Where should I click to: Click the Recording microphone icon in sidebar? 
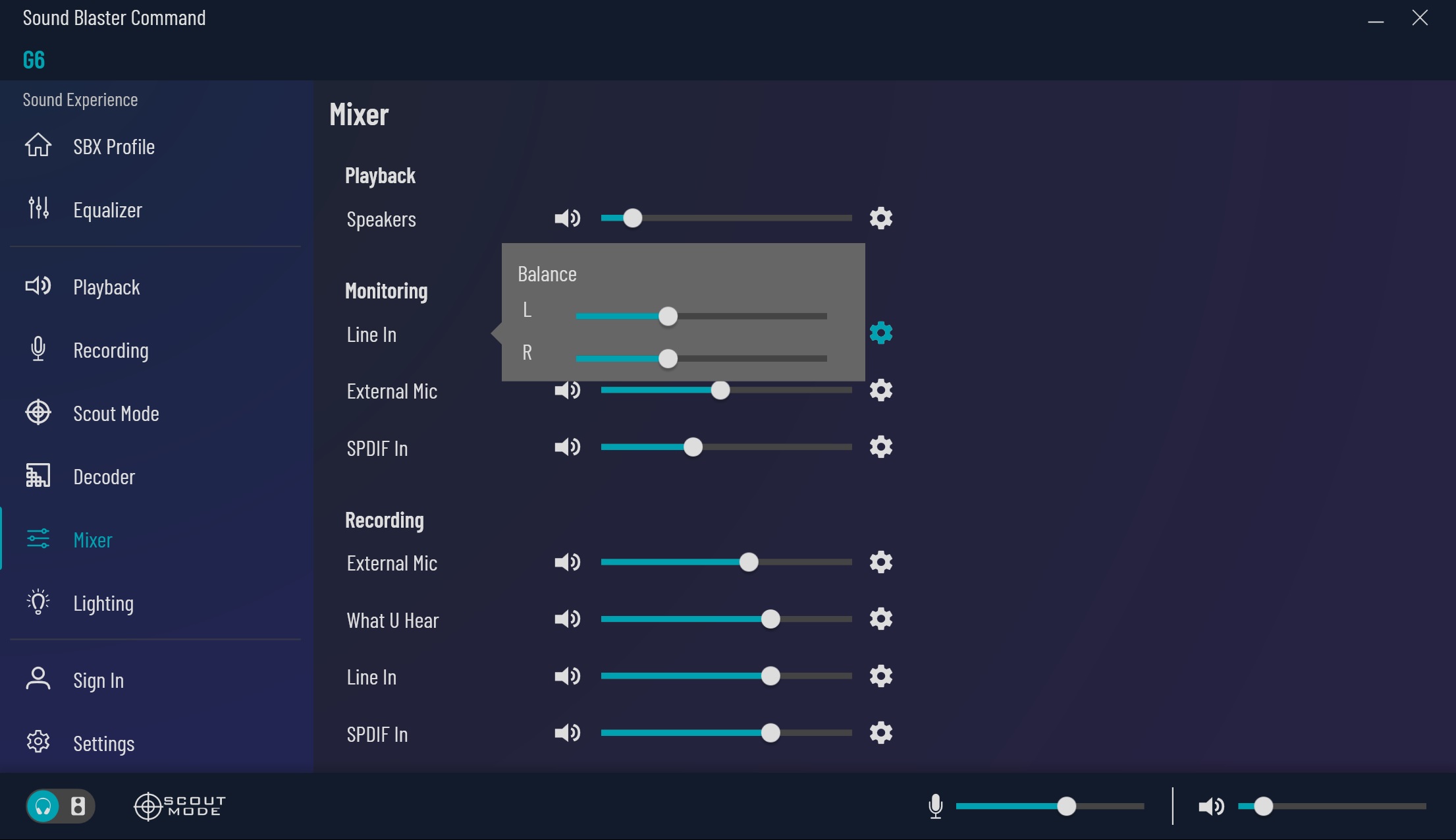[38, 349]
